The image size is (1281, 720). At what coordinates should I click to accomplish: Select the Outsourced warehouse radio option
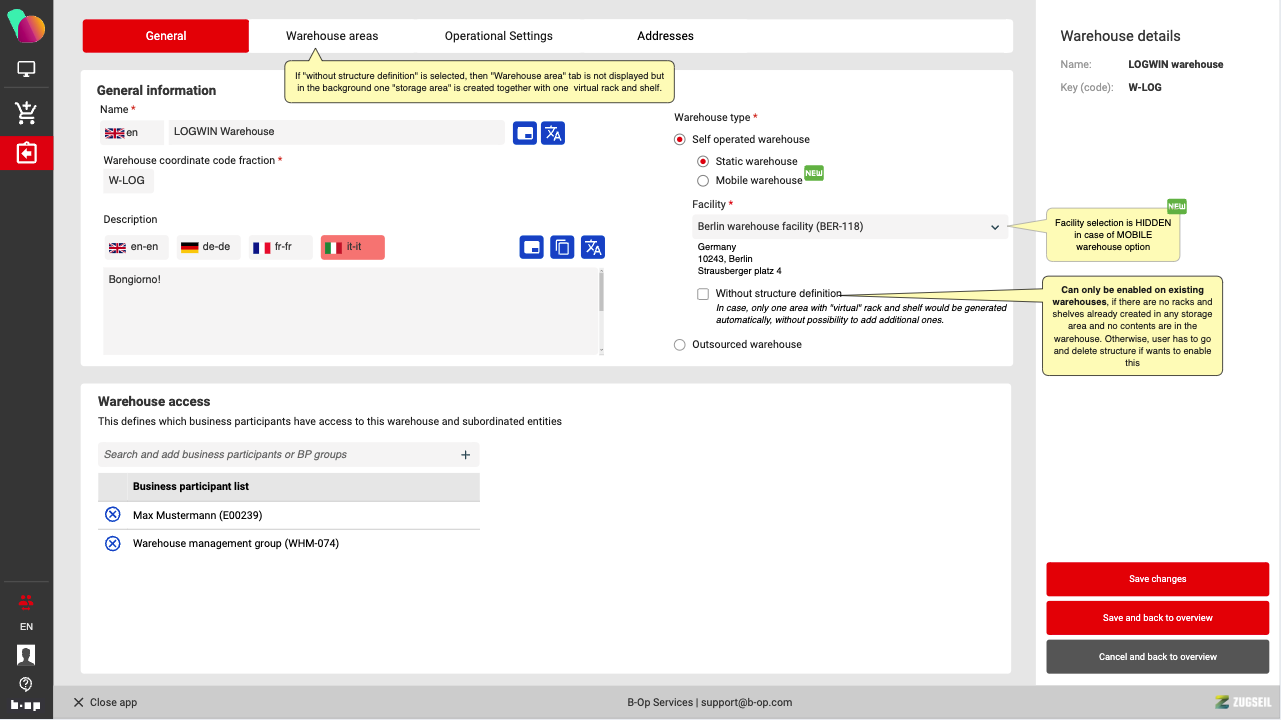[680, 344]
